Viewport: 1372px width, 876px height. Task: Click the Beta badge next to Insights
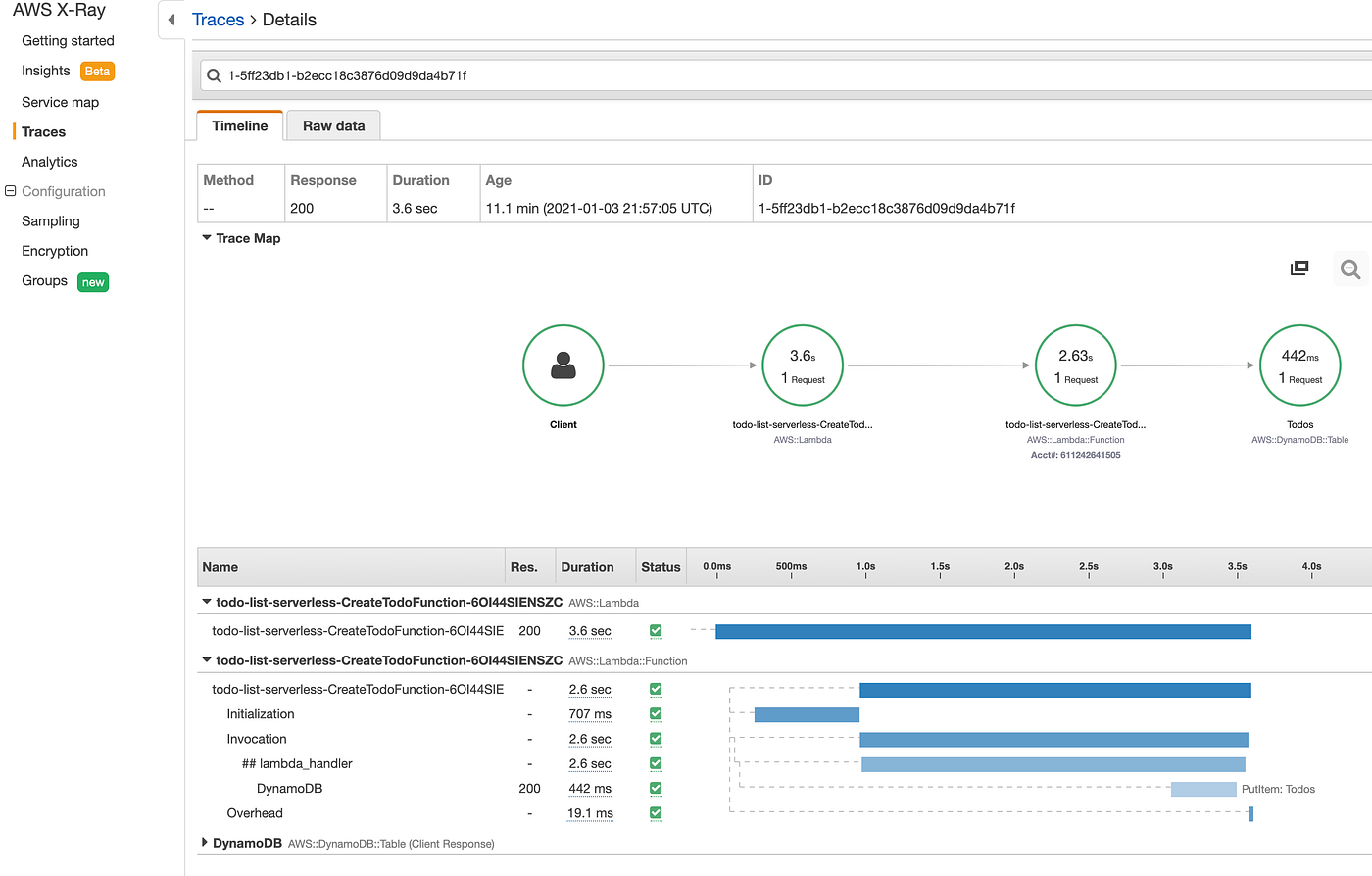(x=97, y=71)
